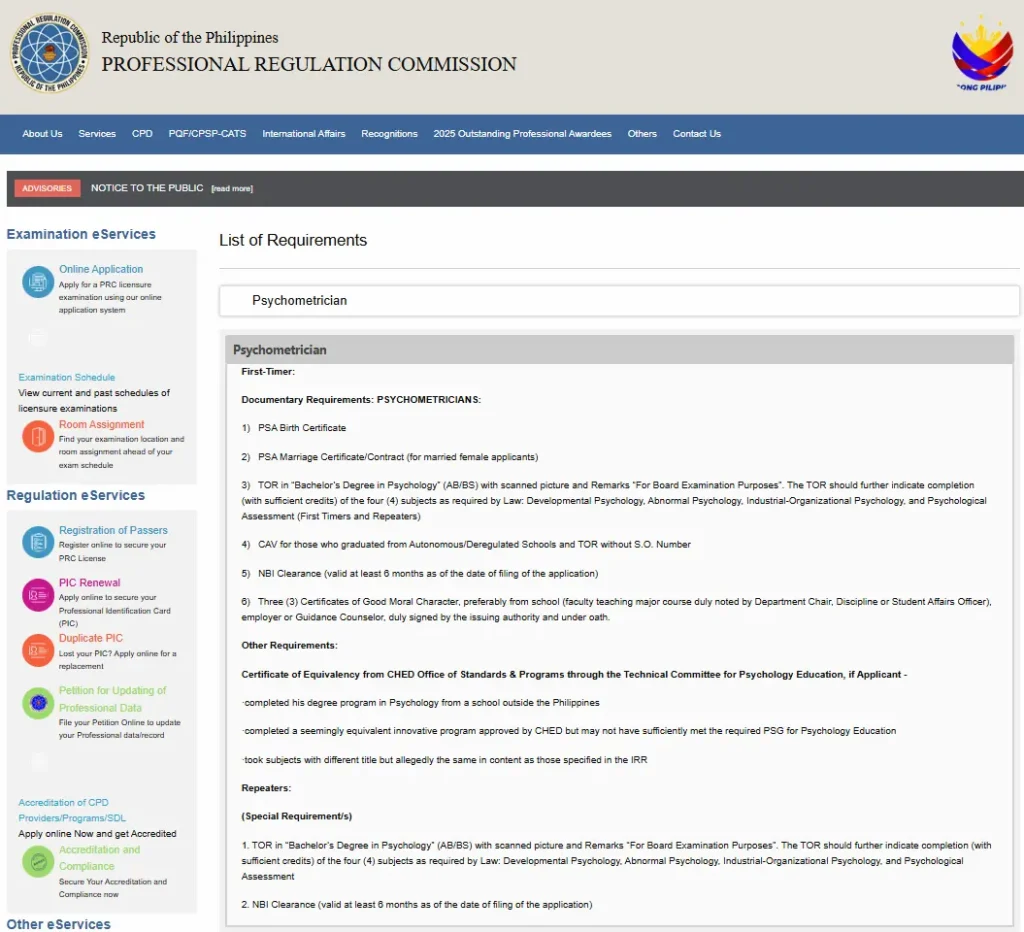The height and width of the screenshot is (932, 1024).
Task: Click Three Certificates of Good Moral Character item
Action: coord(616,609)
